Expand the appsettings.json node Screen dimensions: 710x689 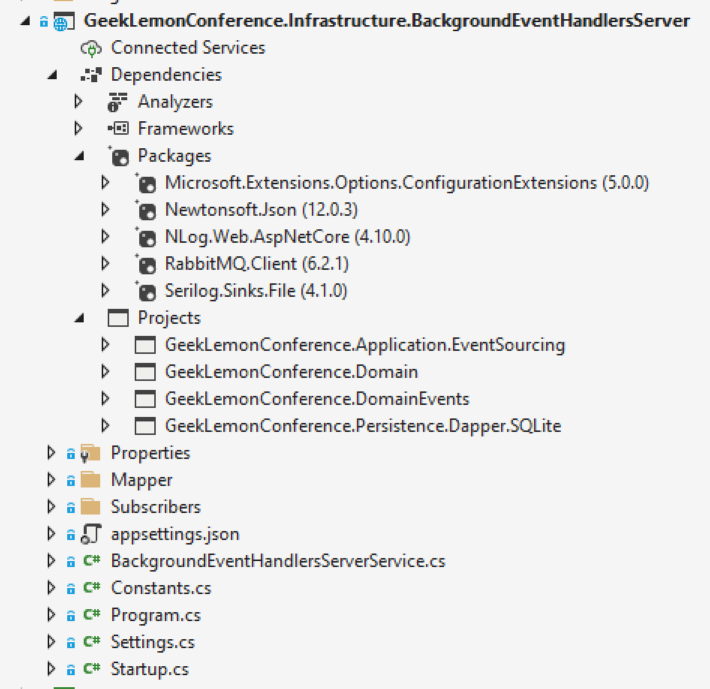(x=51, y=534)
